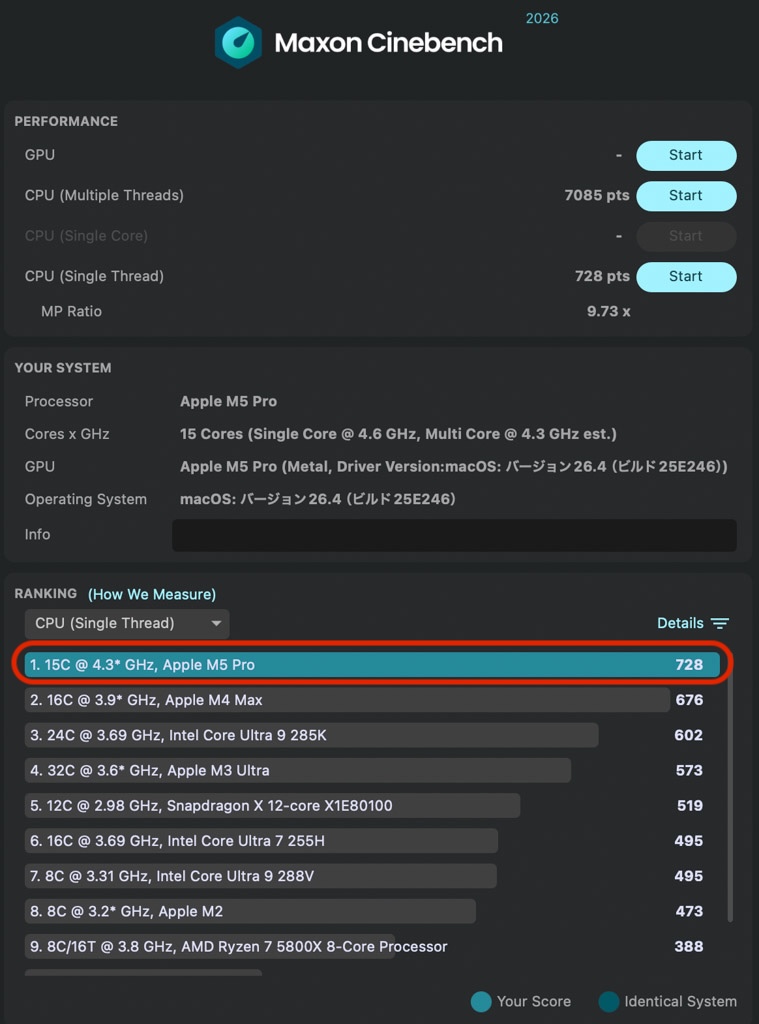Click the Maxon Cinebench logo icon
The width and height of the screenshot is (759, 1024).
[x=238, y=43]
